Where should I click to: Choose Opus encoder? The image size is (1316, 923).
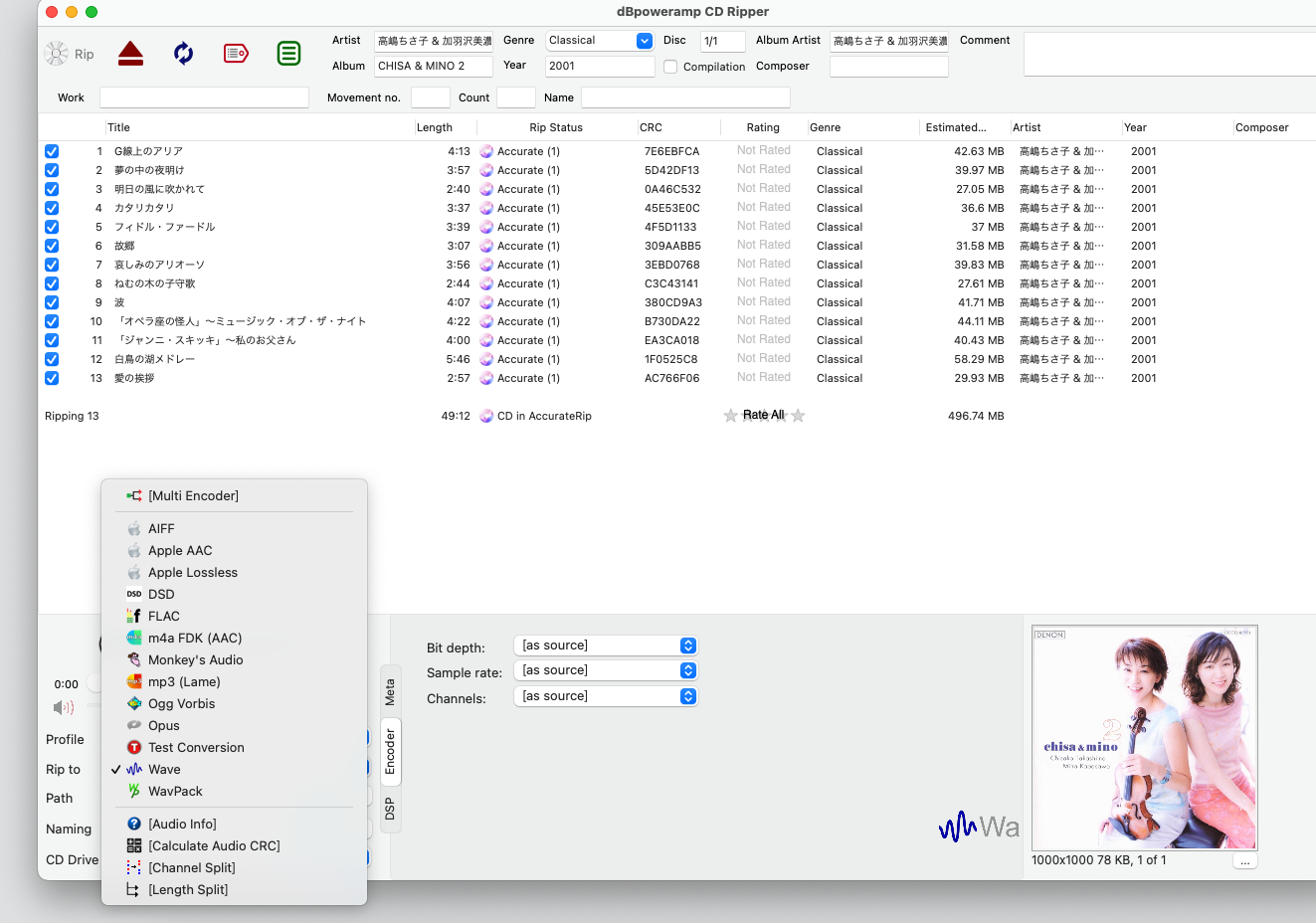(x=235, y=725)
